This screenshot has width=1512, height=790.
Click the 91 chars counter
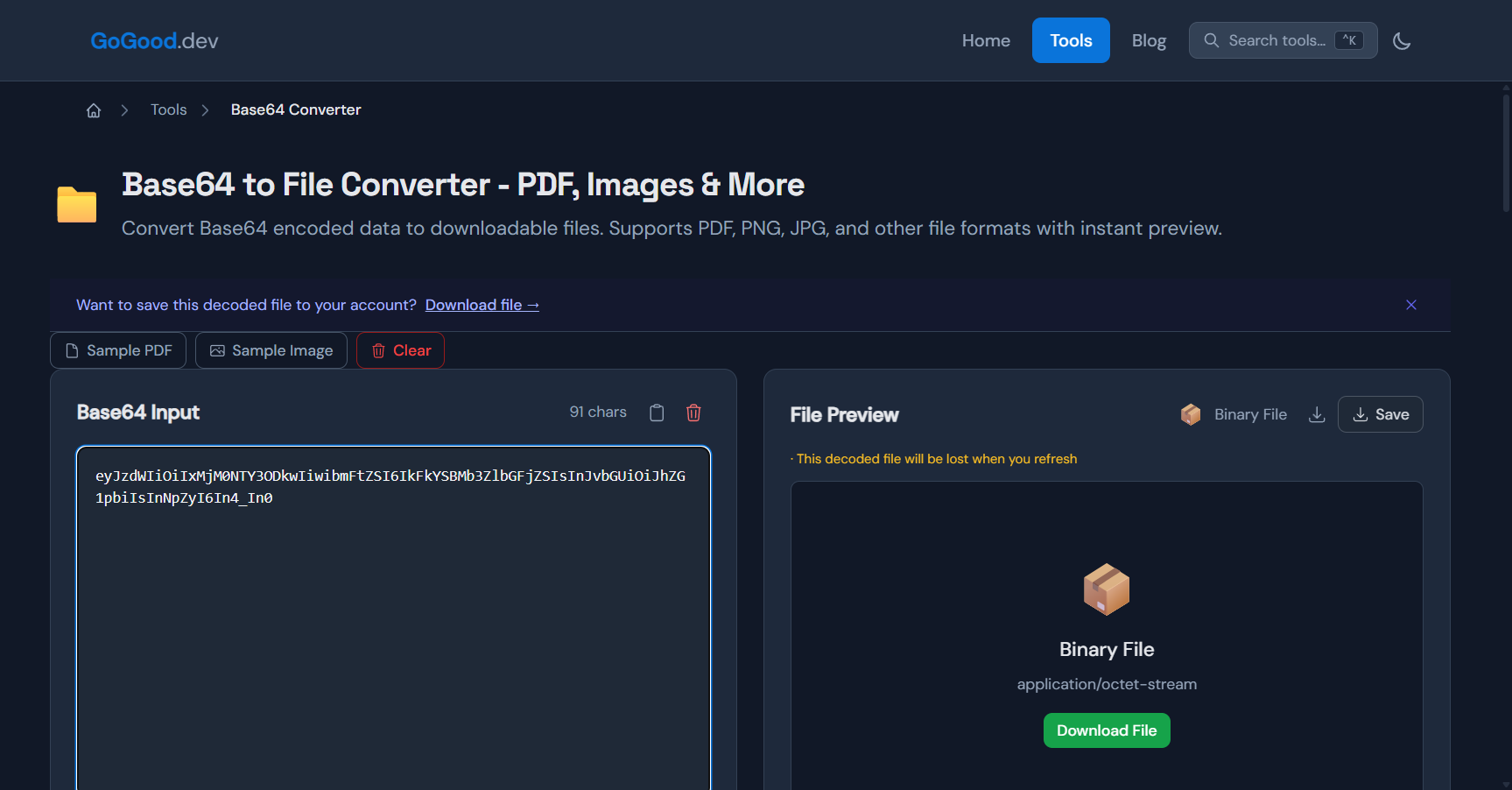tap(598, 412)
